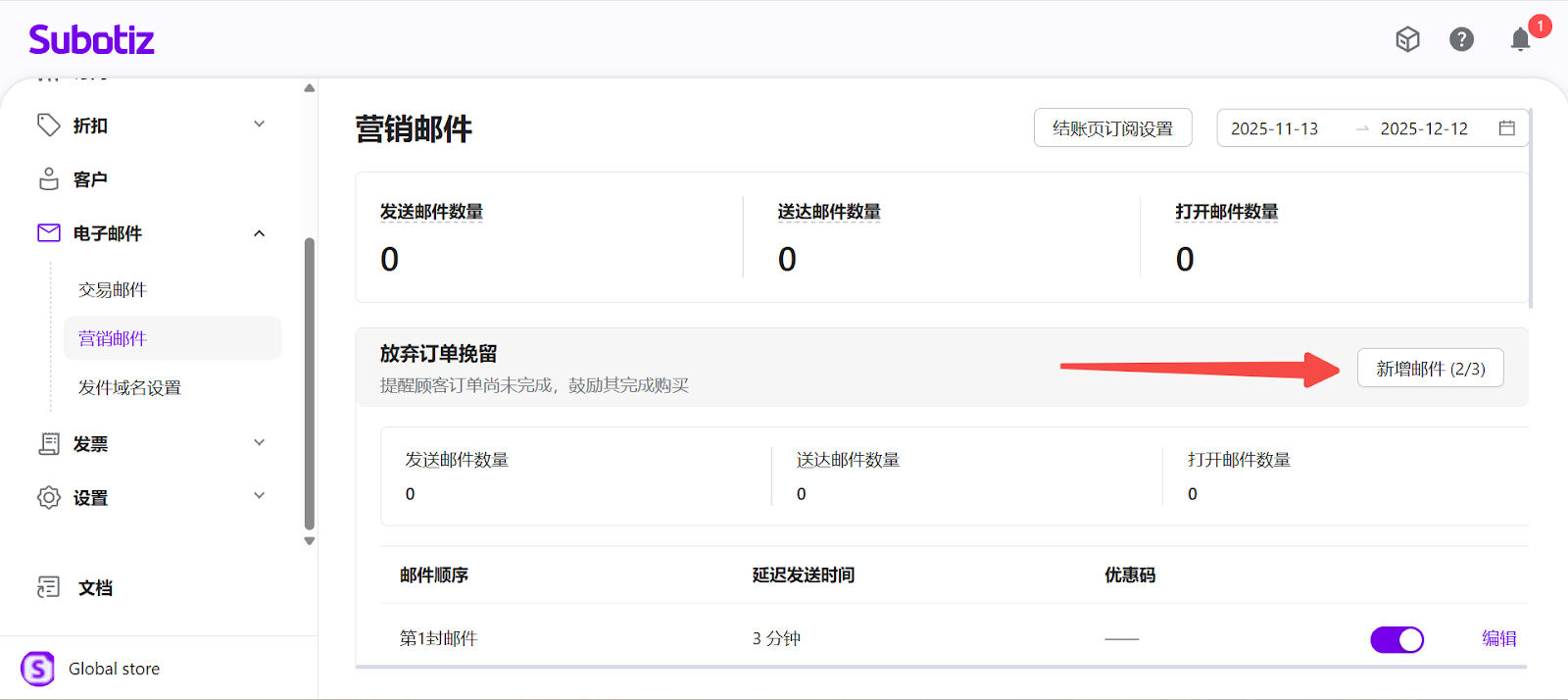
Task: Expand the 设置 menu chevron
Action: click(x=260, y=496)
